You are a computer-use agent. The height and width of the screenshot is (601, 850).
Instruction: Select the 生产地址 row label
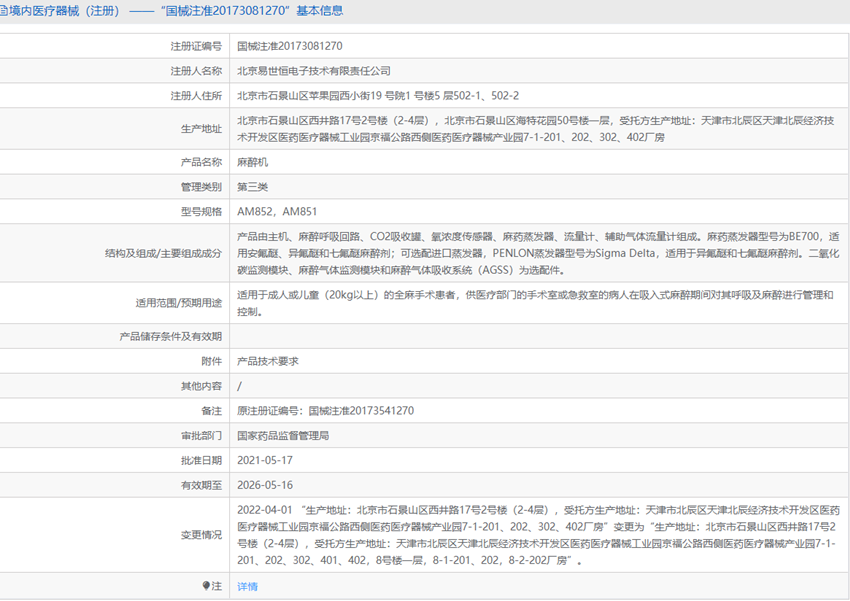[x=201, y=129]
